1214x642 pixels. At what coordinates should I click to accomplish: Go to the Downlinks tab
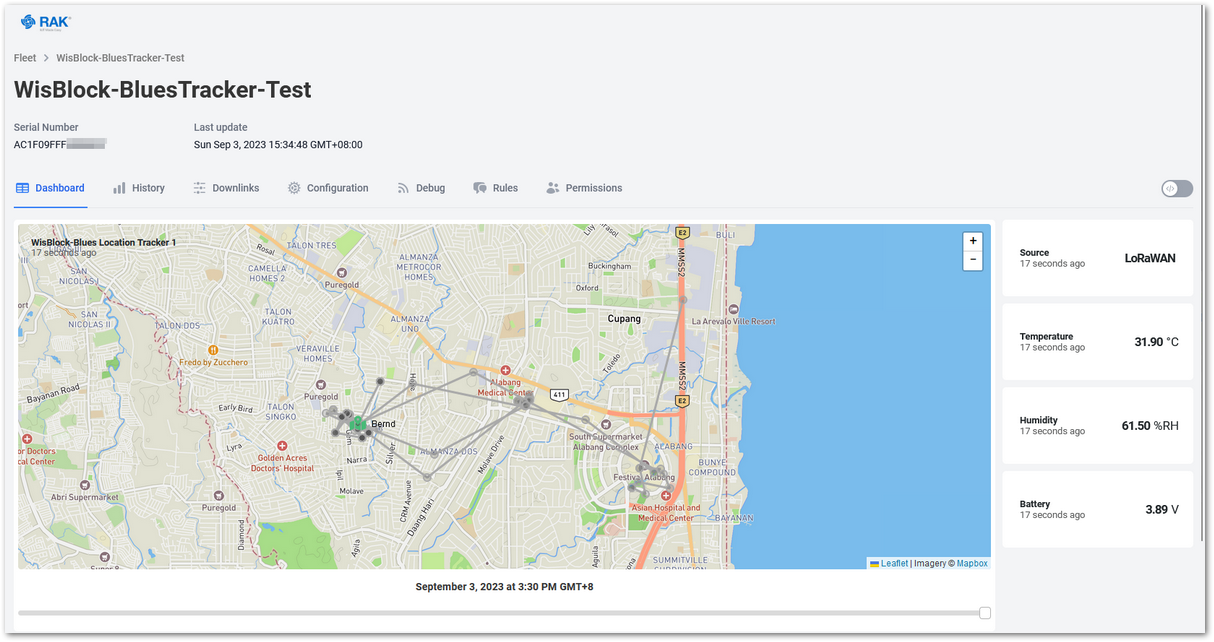point(226,188)
